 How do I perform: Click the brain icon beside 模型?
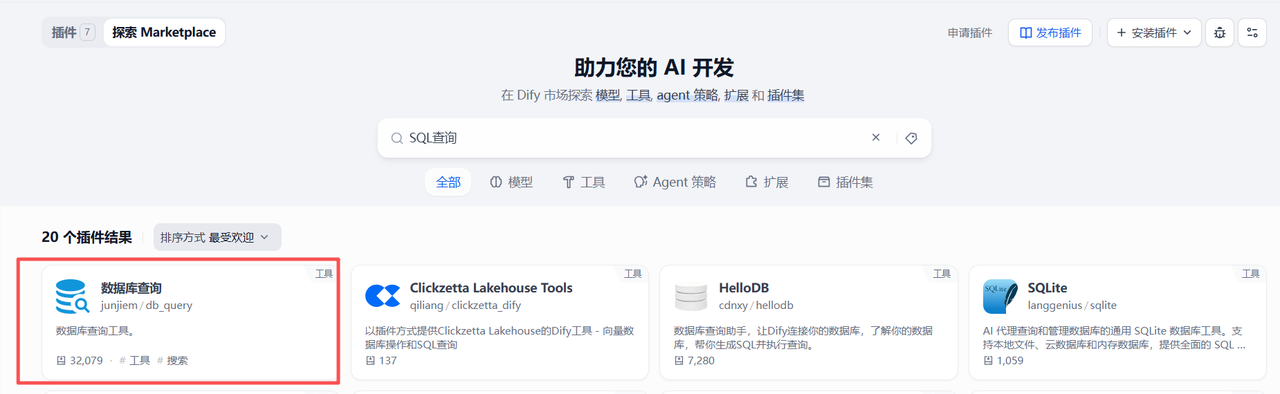tap(495, 182)
